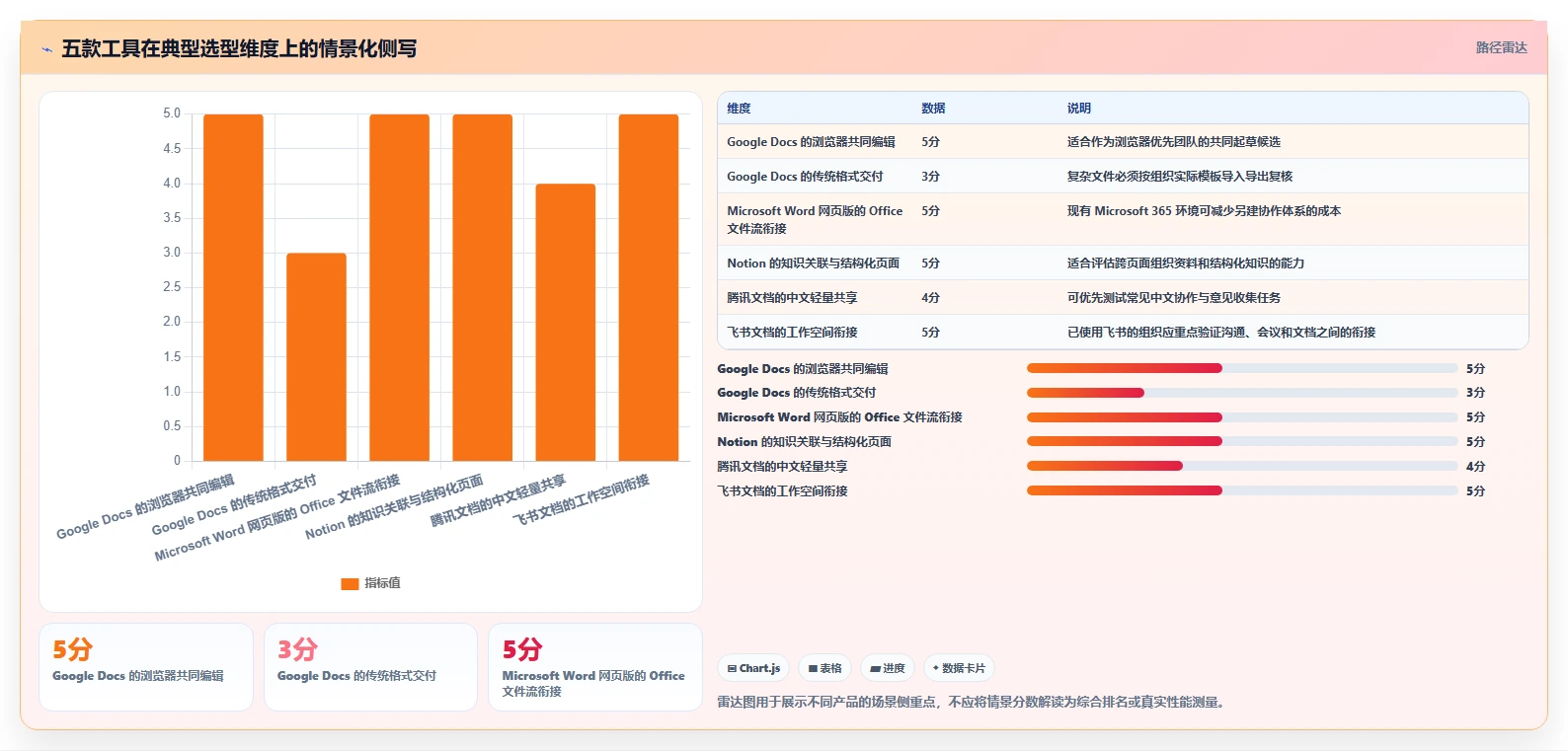Click the chart bar for 飞书文档的工作空间衔接

point(648,287)
